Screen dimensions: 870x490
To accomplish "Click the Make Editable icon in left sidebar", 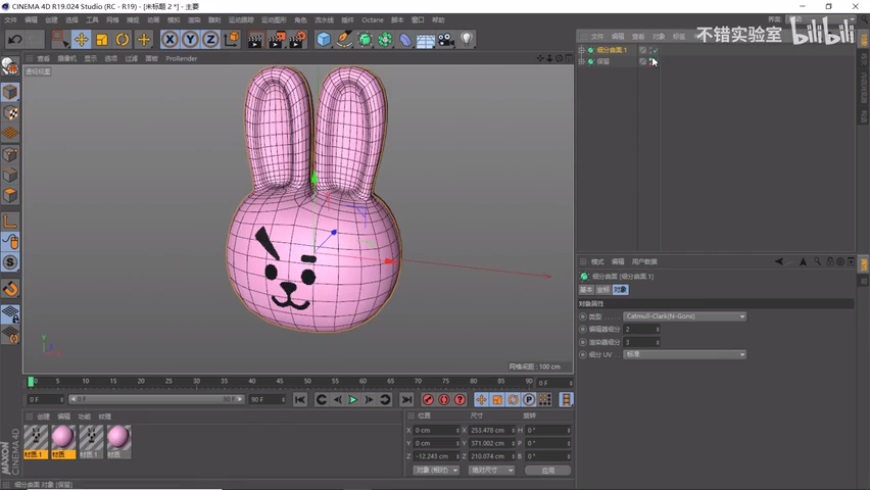I will 10,67.
